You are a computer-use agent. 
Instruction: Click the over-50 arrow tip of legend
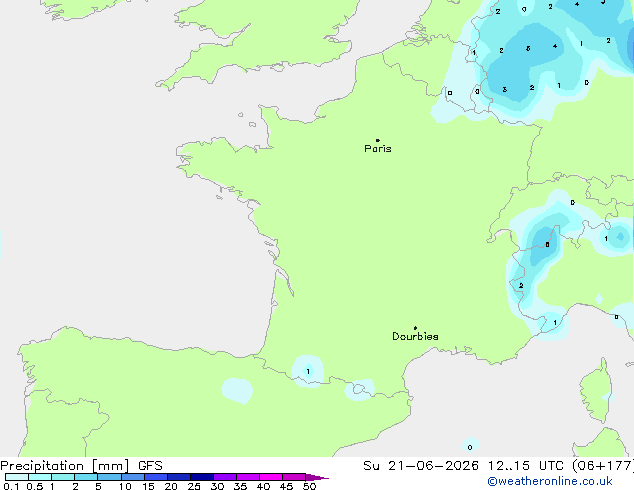[317, 477]
